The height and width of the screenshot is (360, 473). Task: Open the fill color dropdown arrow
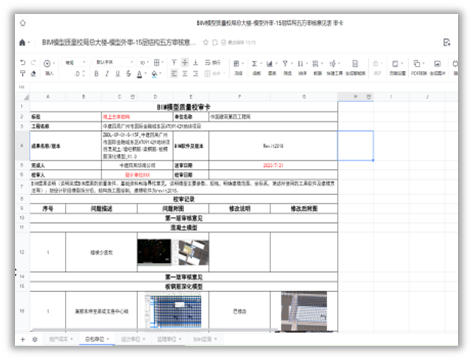coord(160,74)
